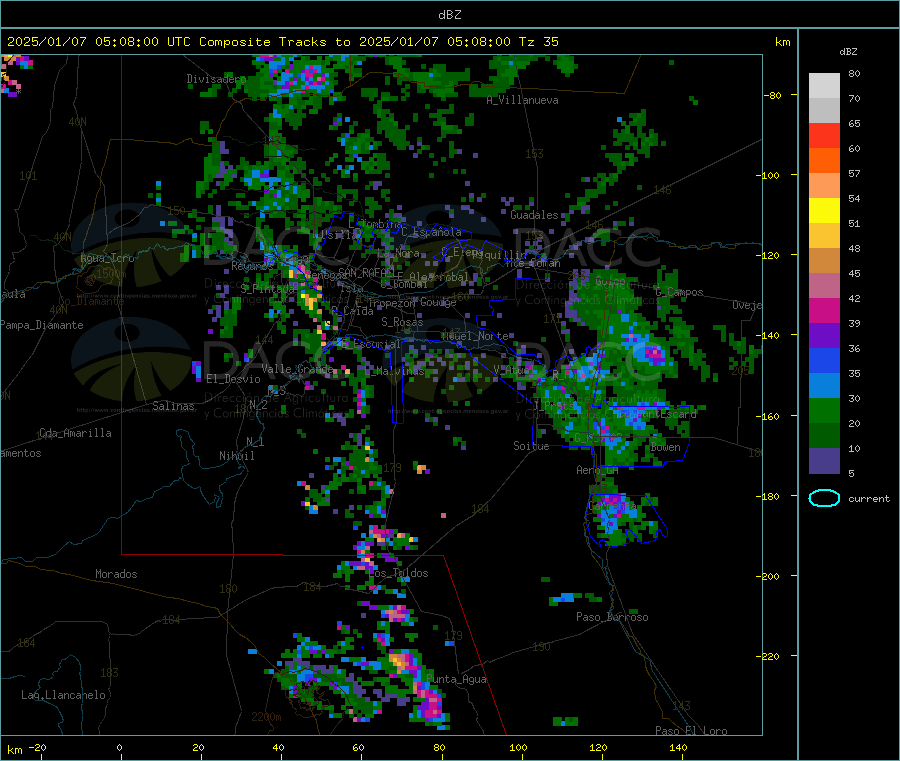This screenshot has width=900, height=761.
Task: Click the 'S_Rosas' map label
Action: (x=402, y=321)
